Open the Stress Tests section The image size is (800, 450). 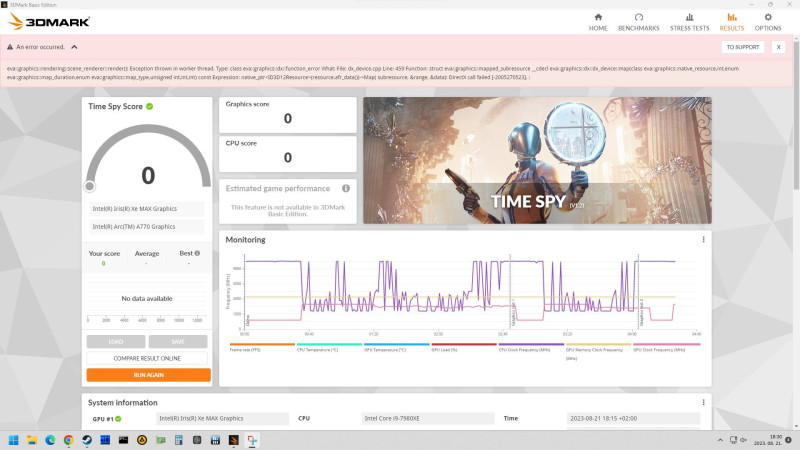coord(689,22)
